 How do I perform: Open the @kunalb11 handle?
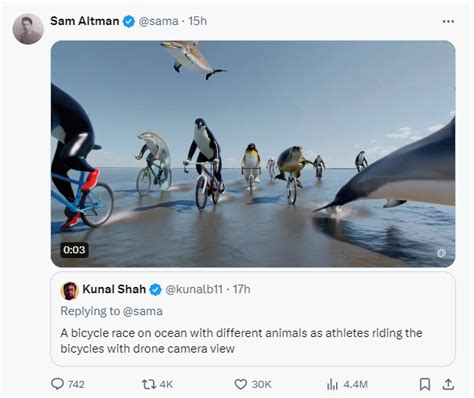point(194,289)
